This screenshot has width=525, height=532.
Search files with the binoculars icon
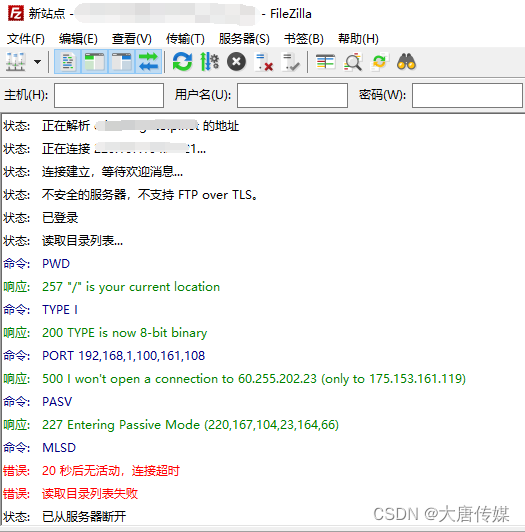click(x=406, y=62)
